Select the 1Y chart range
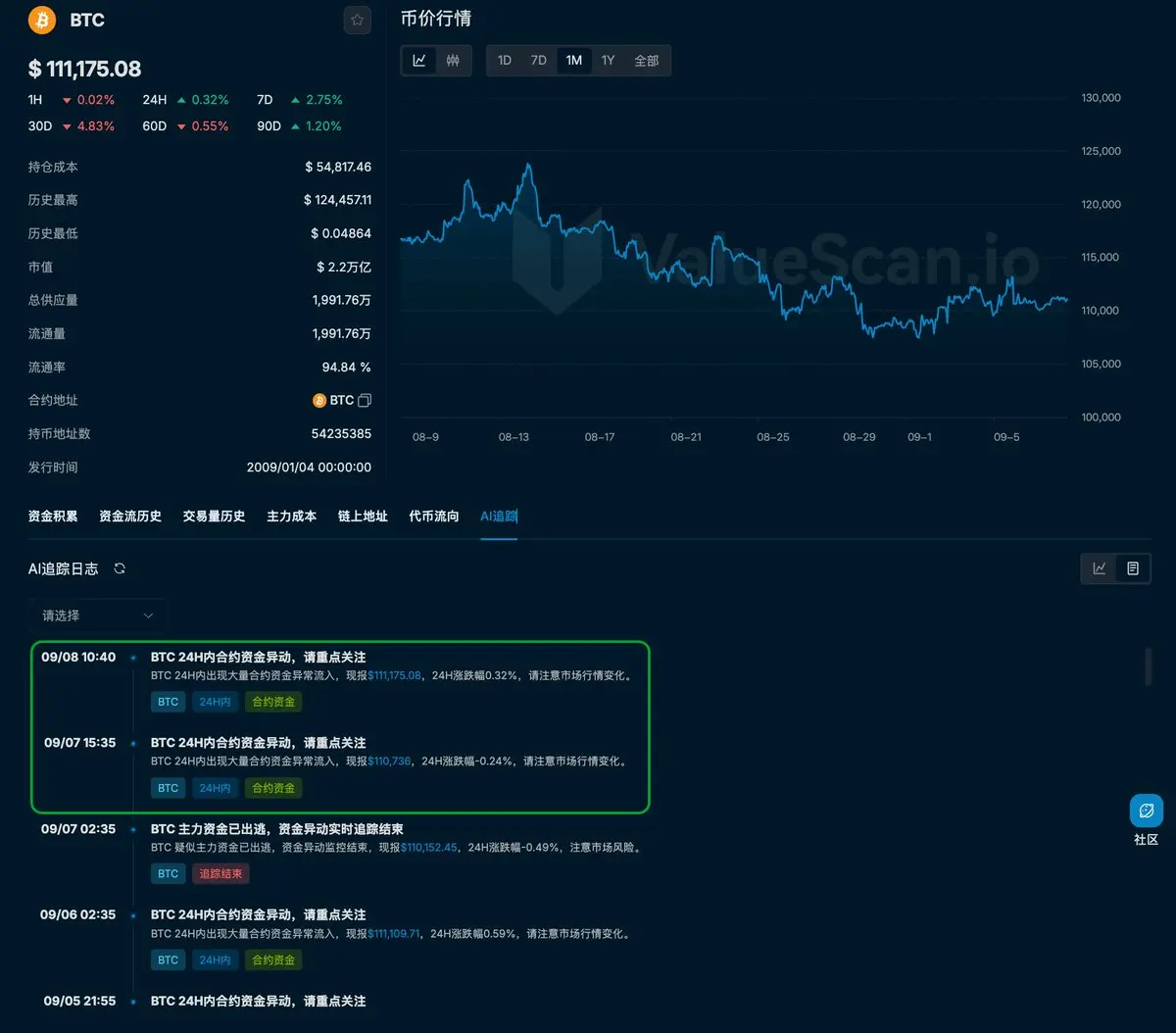The image size is (1176, 1033). pyautogui.click(x=609, y=61)
